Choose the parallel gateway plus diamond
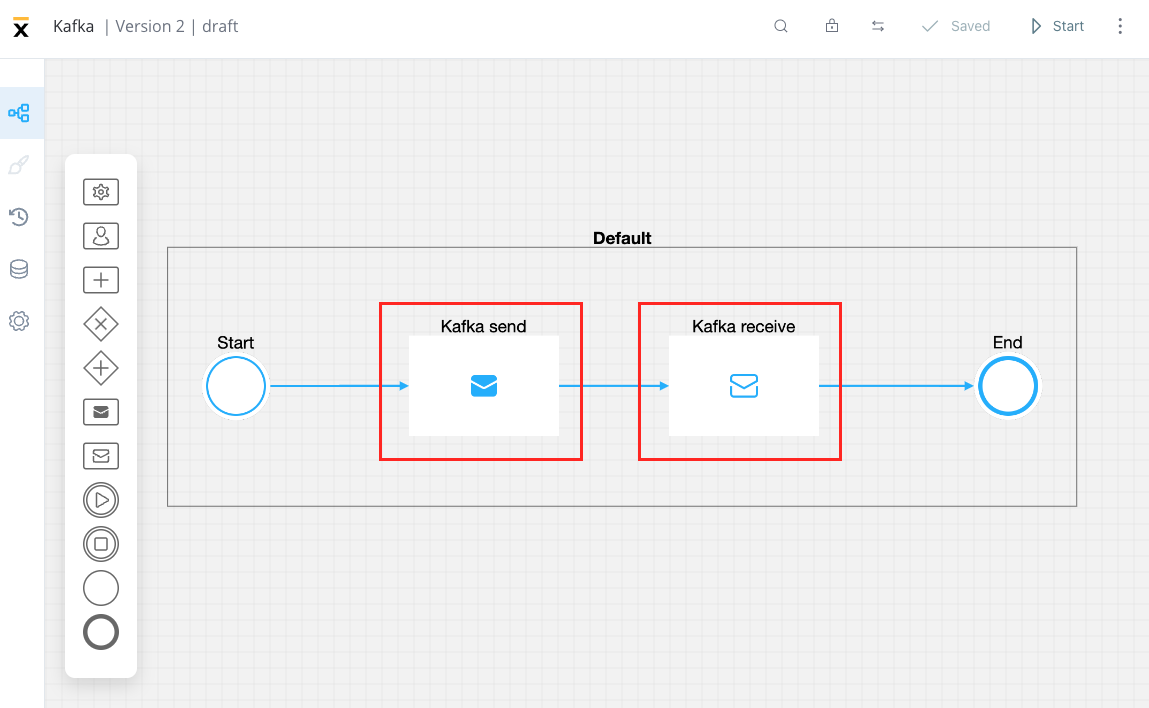Viewport: 1149px width, 708px height. (x=101, y=368)
